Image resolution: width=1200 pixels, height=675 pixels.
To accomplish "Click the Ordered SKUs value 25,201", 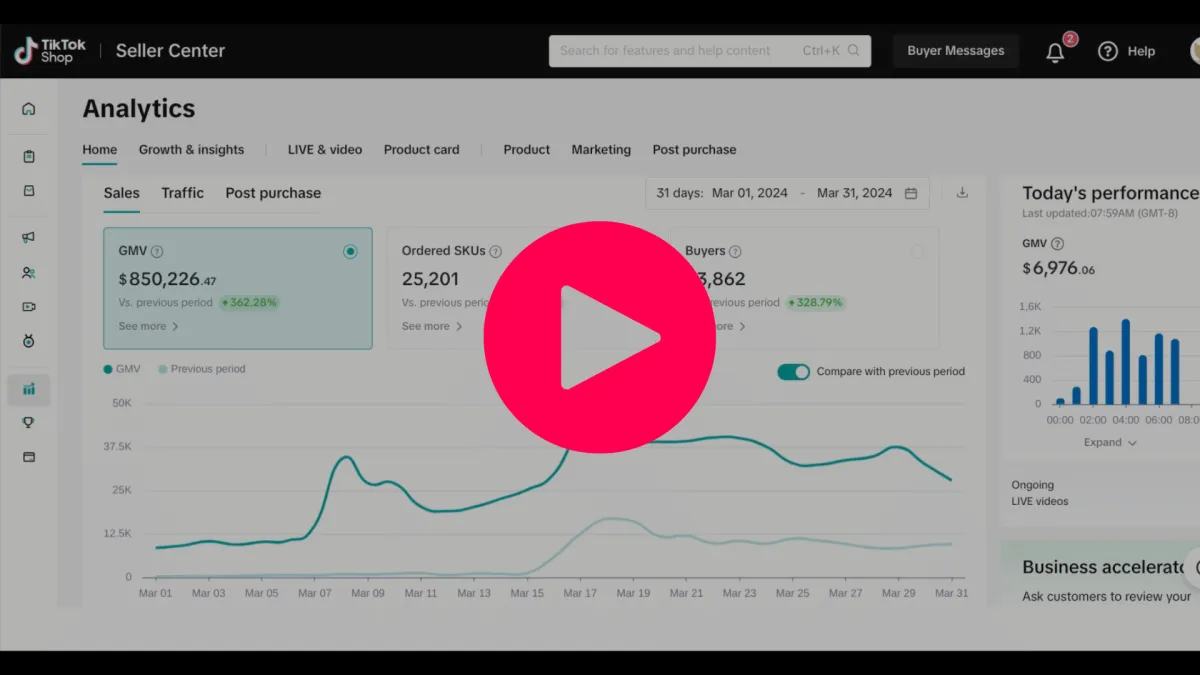I will (x=431, y=280).
